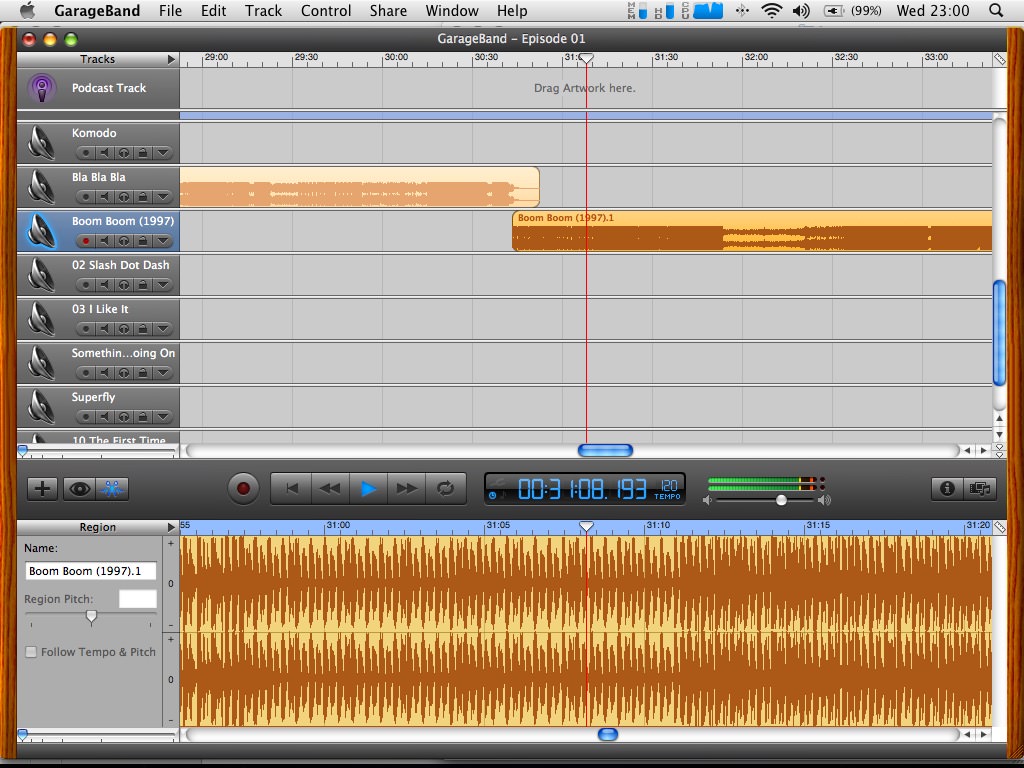Lock the Komodo track
Image resolution: width=1024 pixels, height=768 pixels.
[x=142, y=153]
